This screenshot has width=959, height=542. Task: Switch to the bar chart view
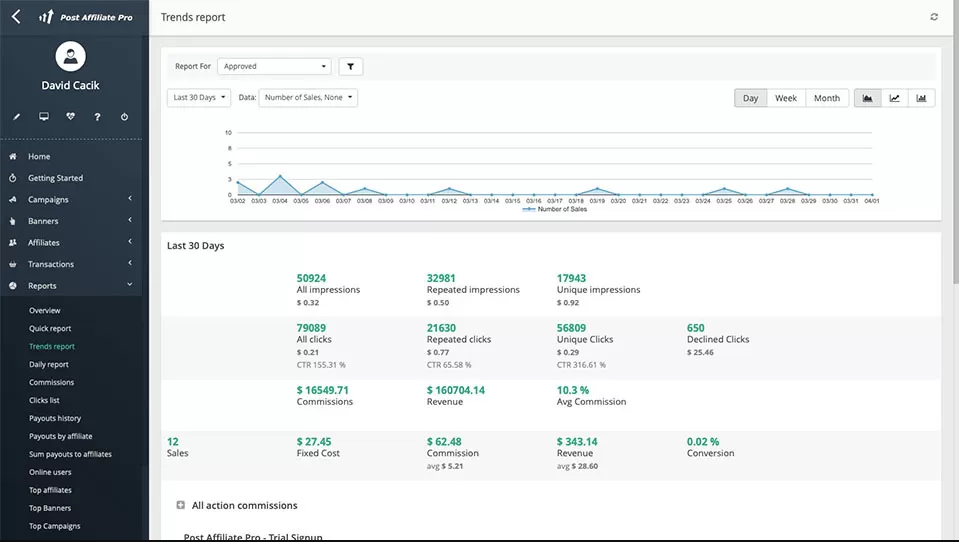(921, 98)
